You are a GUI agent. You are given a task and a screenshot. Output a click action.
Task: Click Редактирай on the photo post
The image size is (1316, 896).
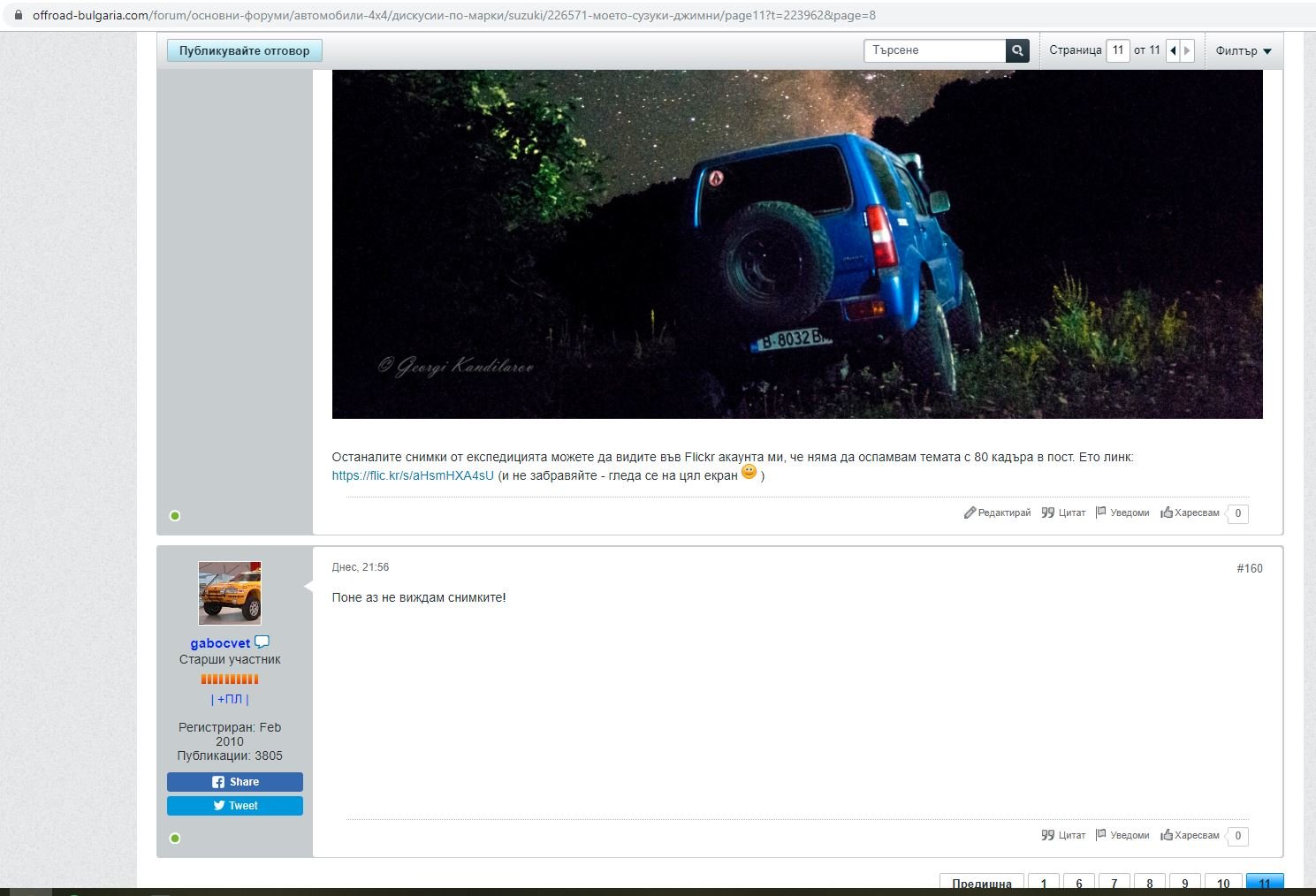(x=997, y=513)
